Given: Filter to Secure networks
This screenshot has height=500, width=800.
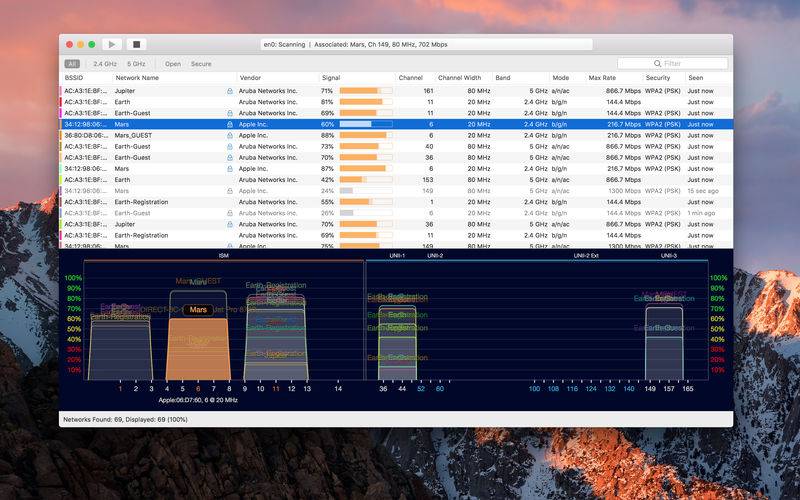Looking at the screenshot, I should pos(201,64).
